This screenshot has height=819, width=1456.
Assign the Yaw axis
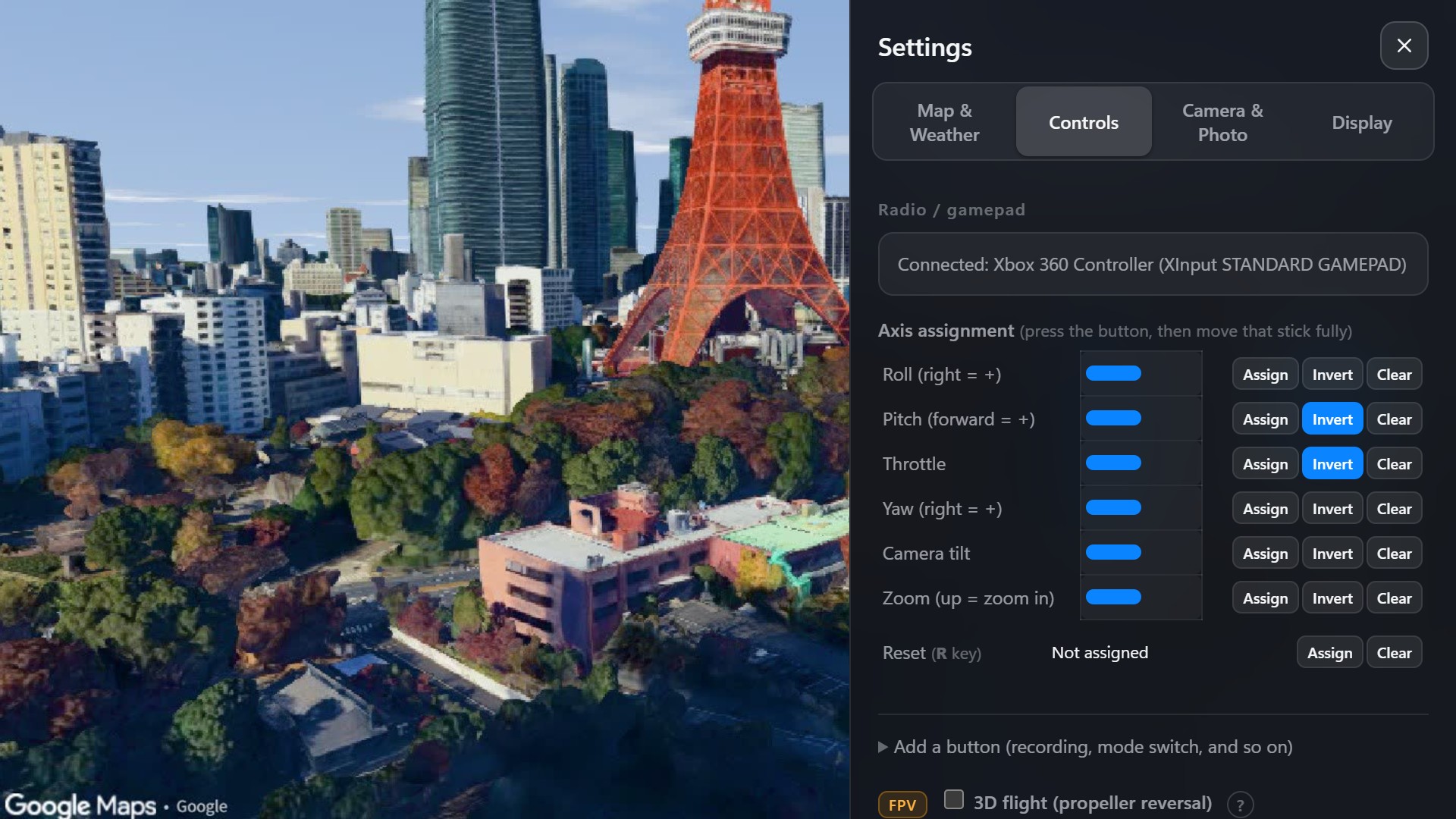click(x=1265, y=509)
